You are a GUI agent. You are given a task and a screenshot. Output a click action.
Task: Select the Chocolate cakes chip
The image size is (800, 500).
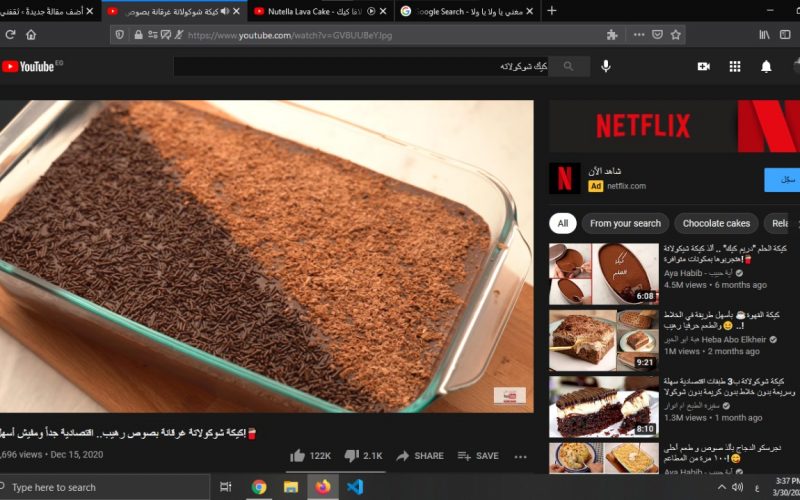[x=716, y=223]
